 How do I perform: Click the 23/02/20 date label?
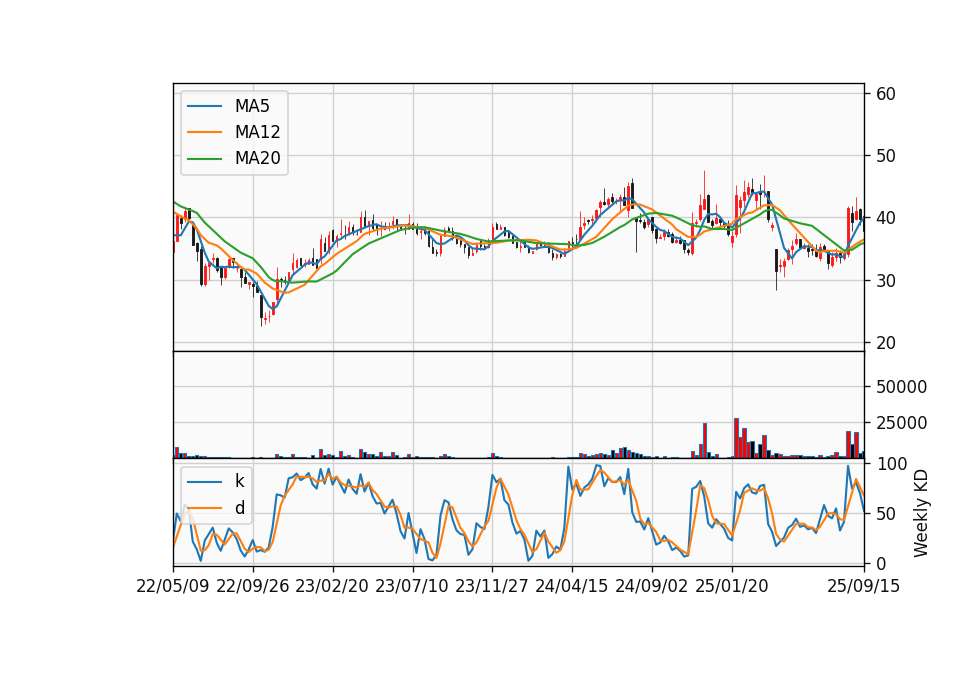coord(332,586)
